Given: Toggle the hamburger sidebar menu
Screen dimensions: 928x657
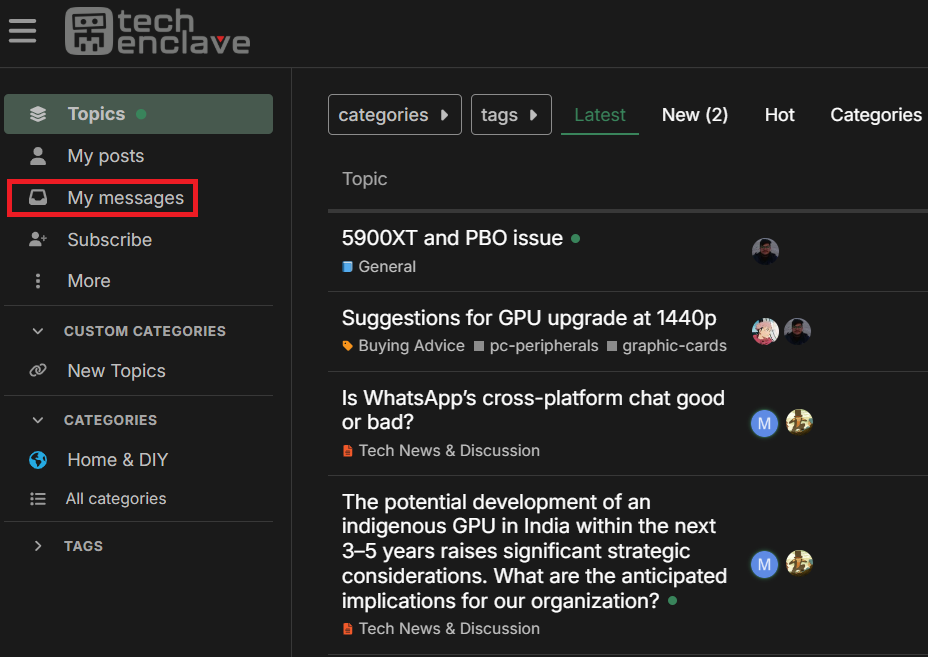Looking at the screenshot, I should (x=22, y=31).
